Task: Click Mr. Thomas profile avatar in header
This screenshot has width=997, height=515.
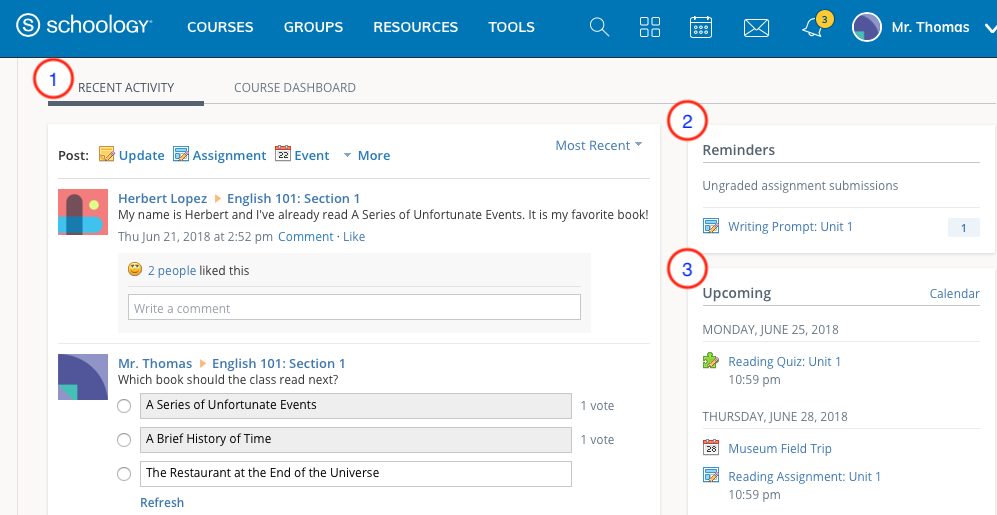Action: (867, 27)
